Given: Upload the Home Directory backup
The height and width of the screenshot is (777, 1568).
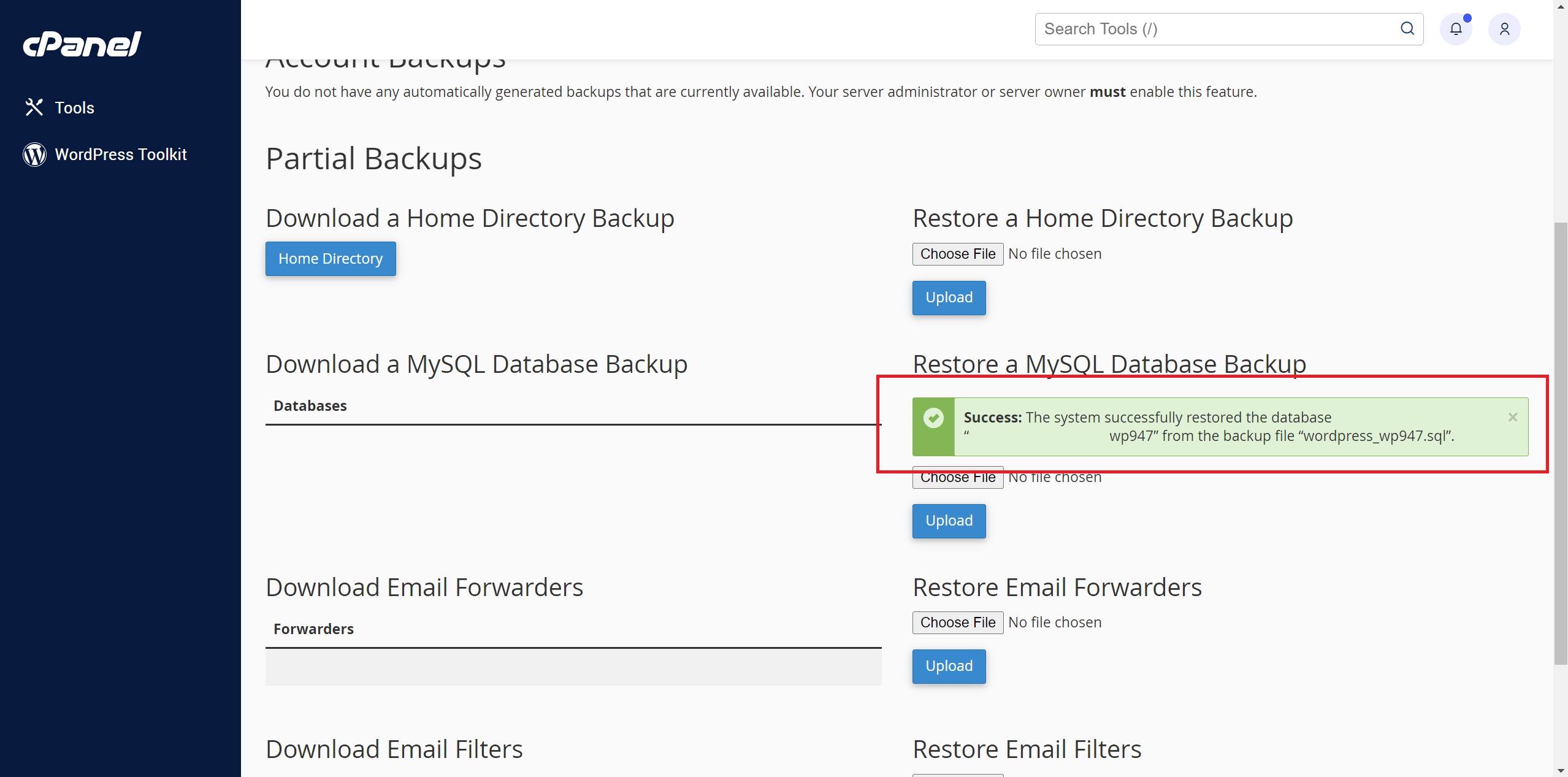Looking at the screenshot, I should click(949, 298).
